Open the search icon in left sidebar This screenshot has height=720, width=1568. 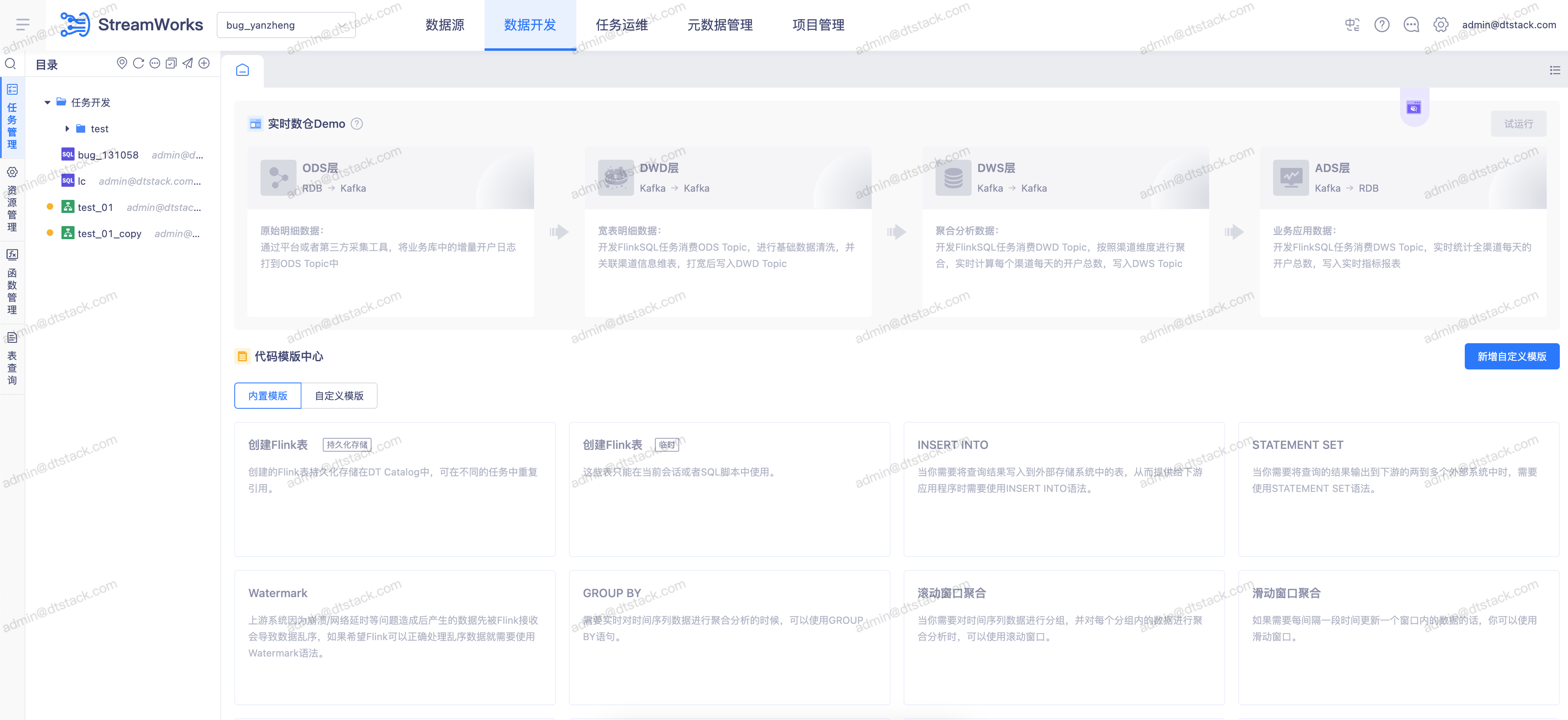[x=10, y=64]
